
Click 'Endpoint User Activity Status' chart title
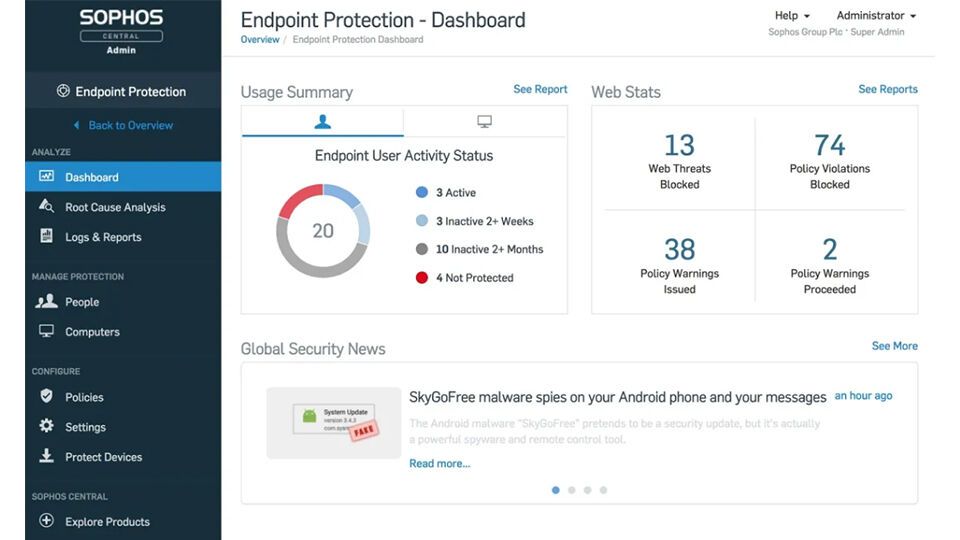403,156
